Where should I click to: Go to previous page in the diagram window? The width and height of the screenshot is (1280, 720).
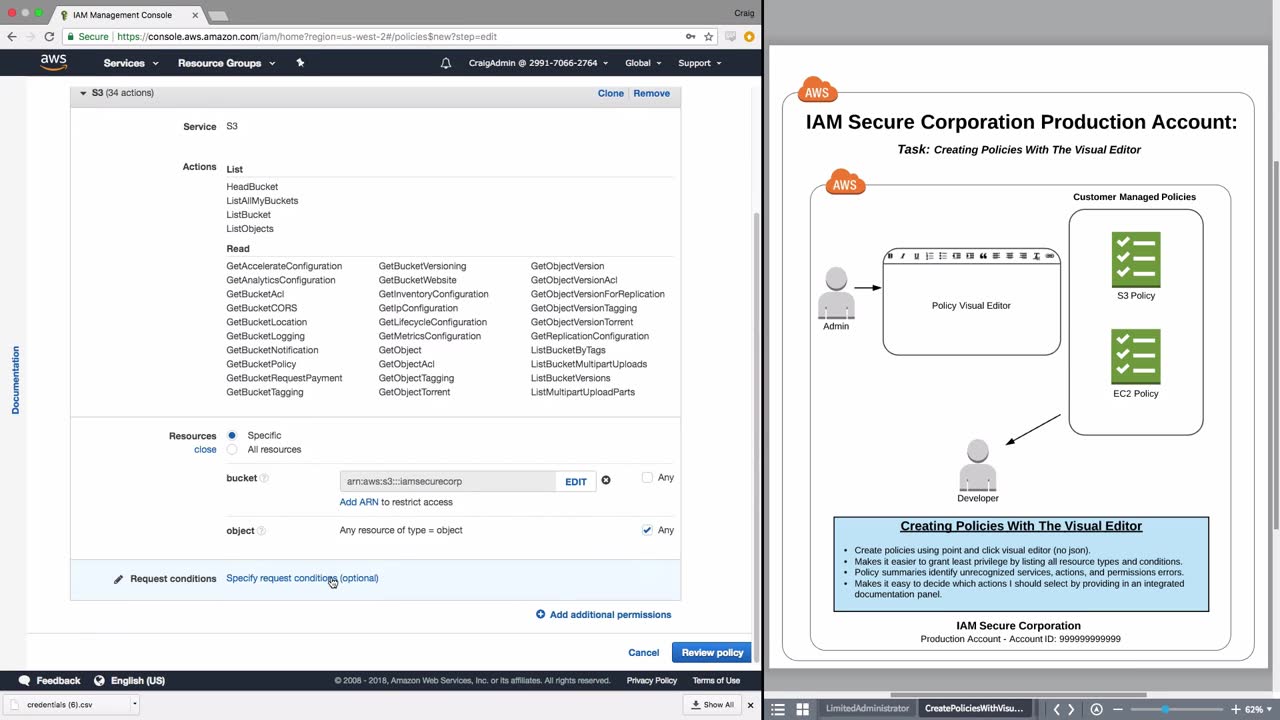1056,709
